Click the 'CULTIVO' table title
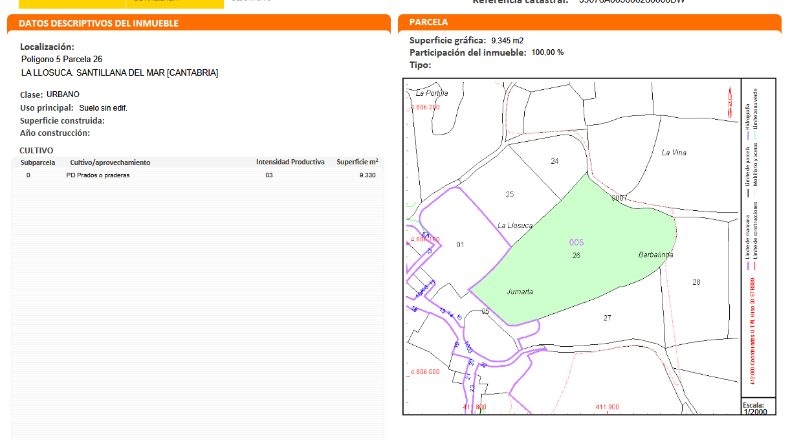Viewport: 790px width, 440px height. (36, 150)
